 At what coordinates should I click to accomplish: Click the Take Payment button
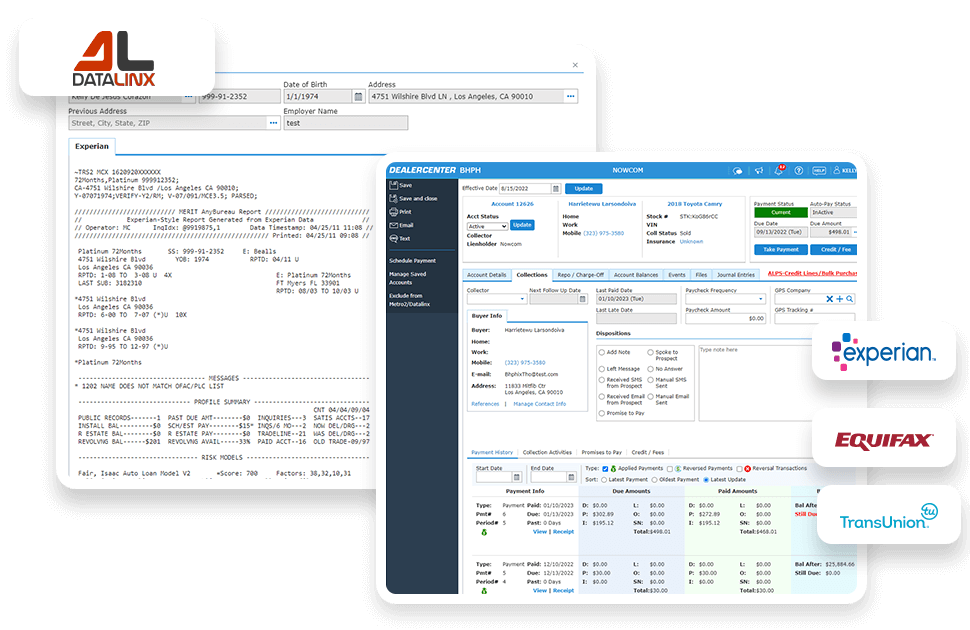pyautogui.click(x=781, y=249)
